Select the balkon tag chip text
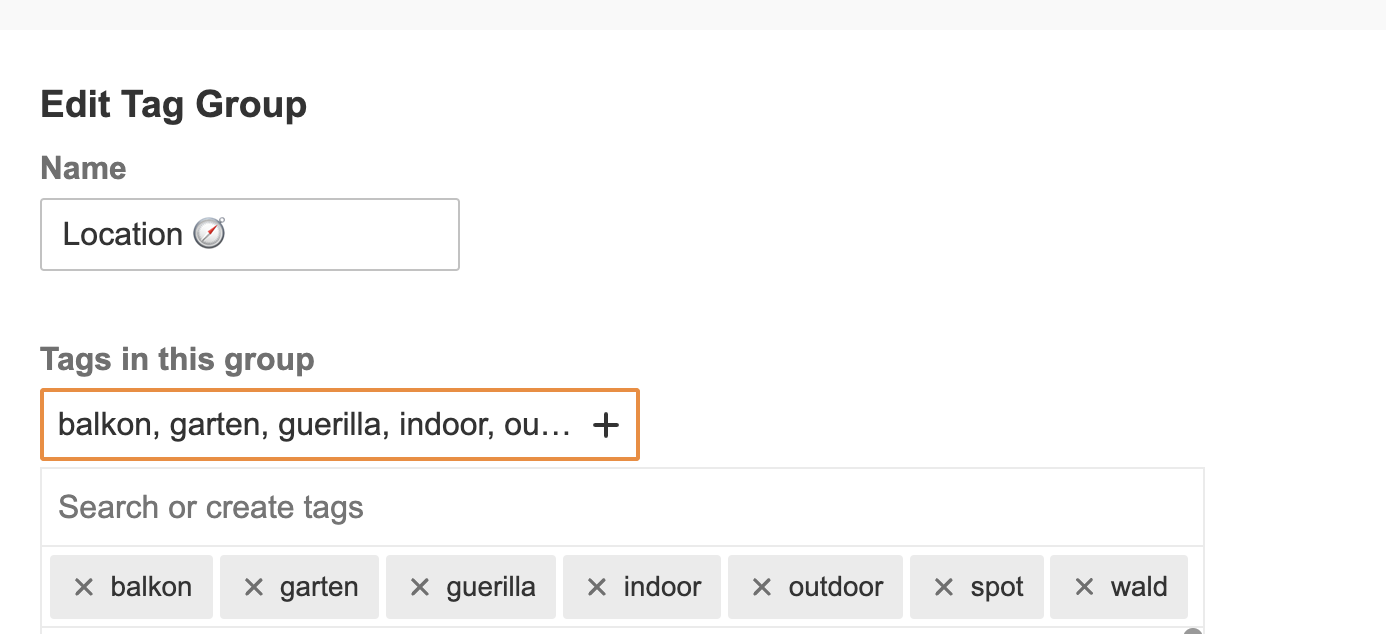Screen dimensions: 1386x634 151,587
